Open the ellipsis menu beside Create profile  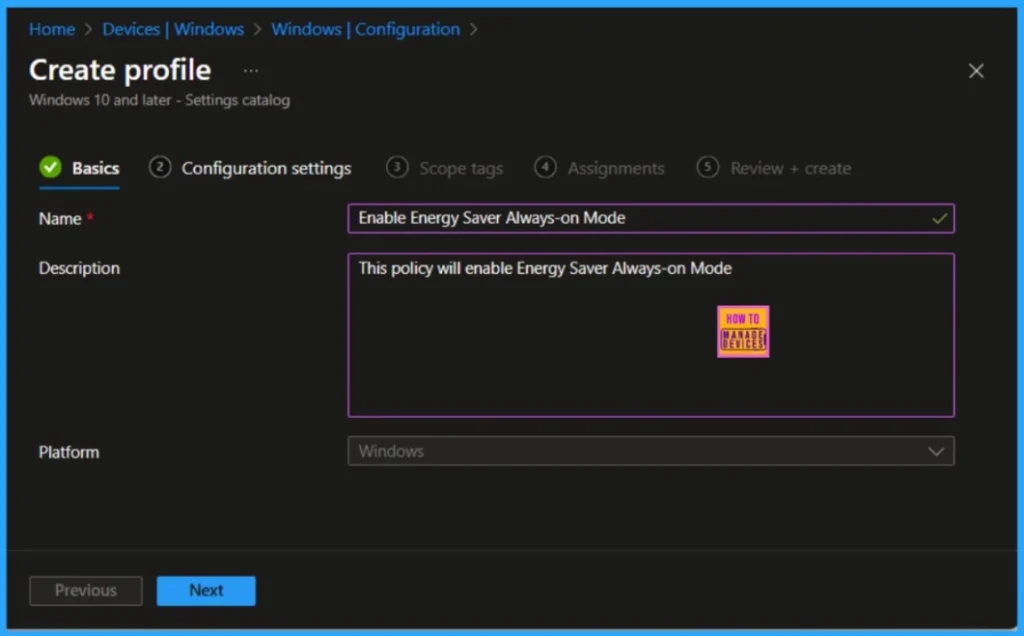click(x=251, y=71)
